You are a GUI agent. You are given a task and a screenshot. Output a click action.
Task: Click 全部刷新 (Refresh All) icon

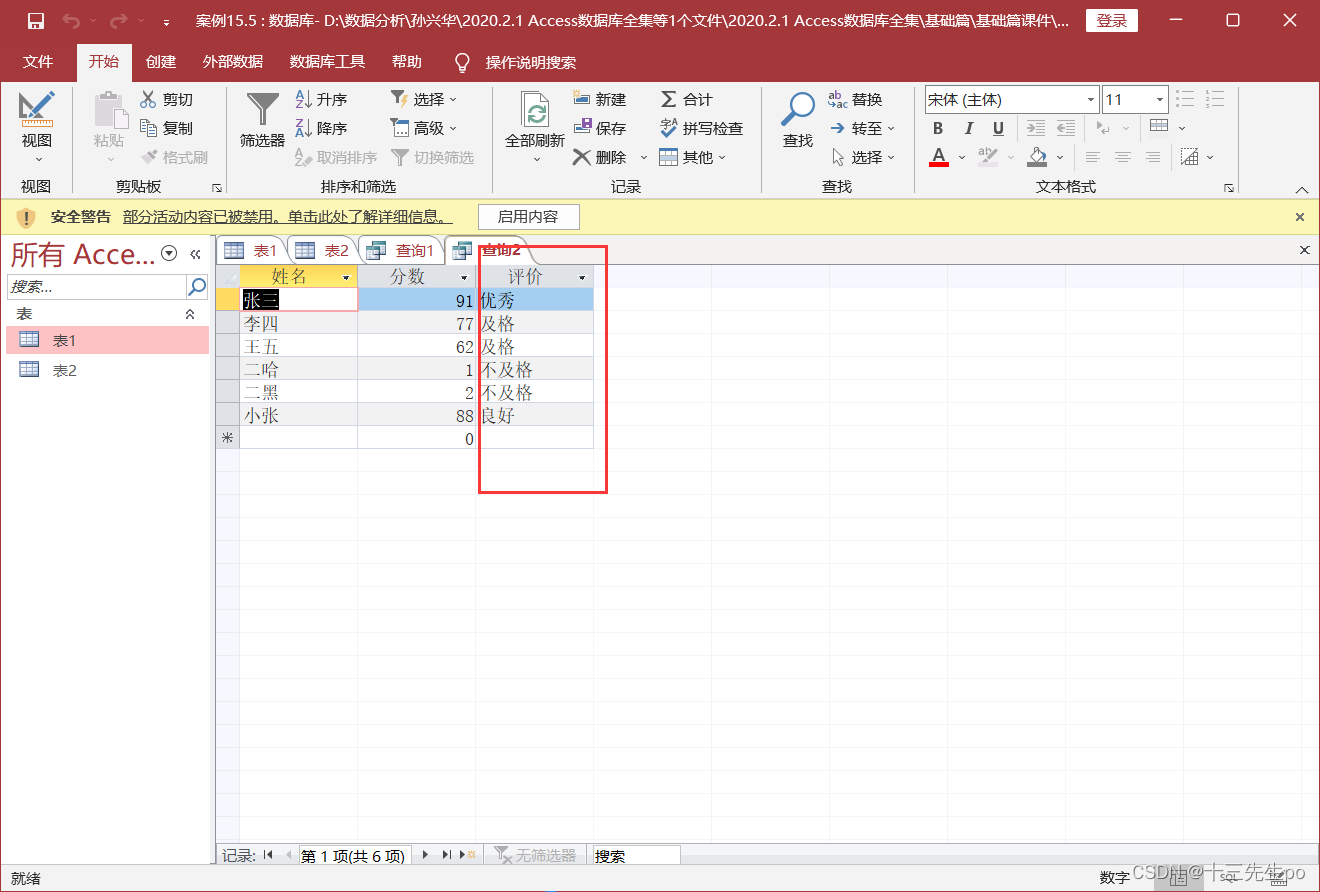coord(536,110)
